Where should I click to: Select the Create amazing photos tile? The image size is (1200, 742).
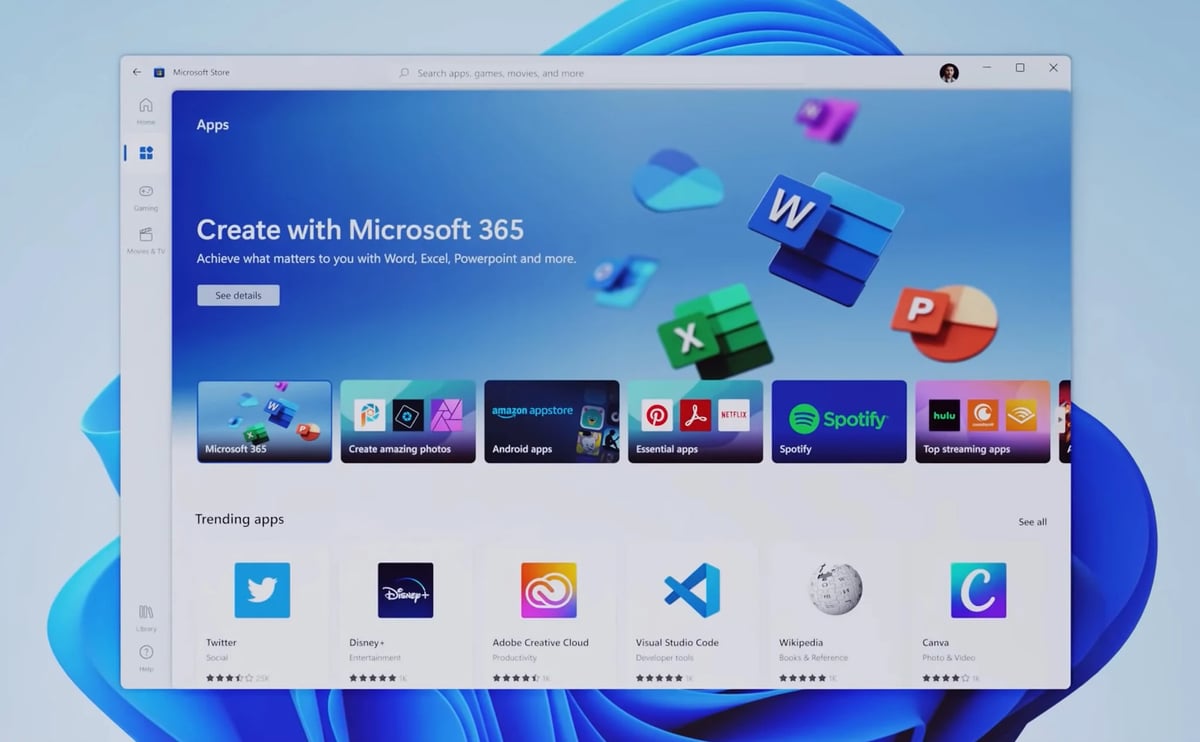pyautogui.click(x=408, y=421)
